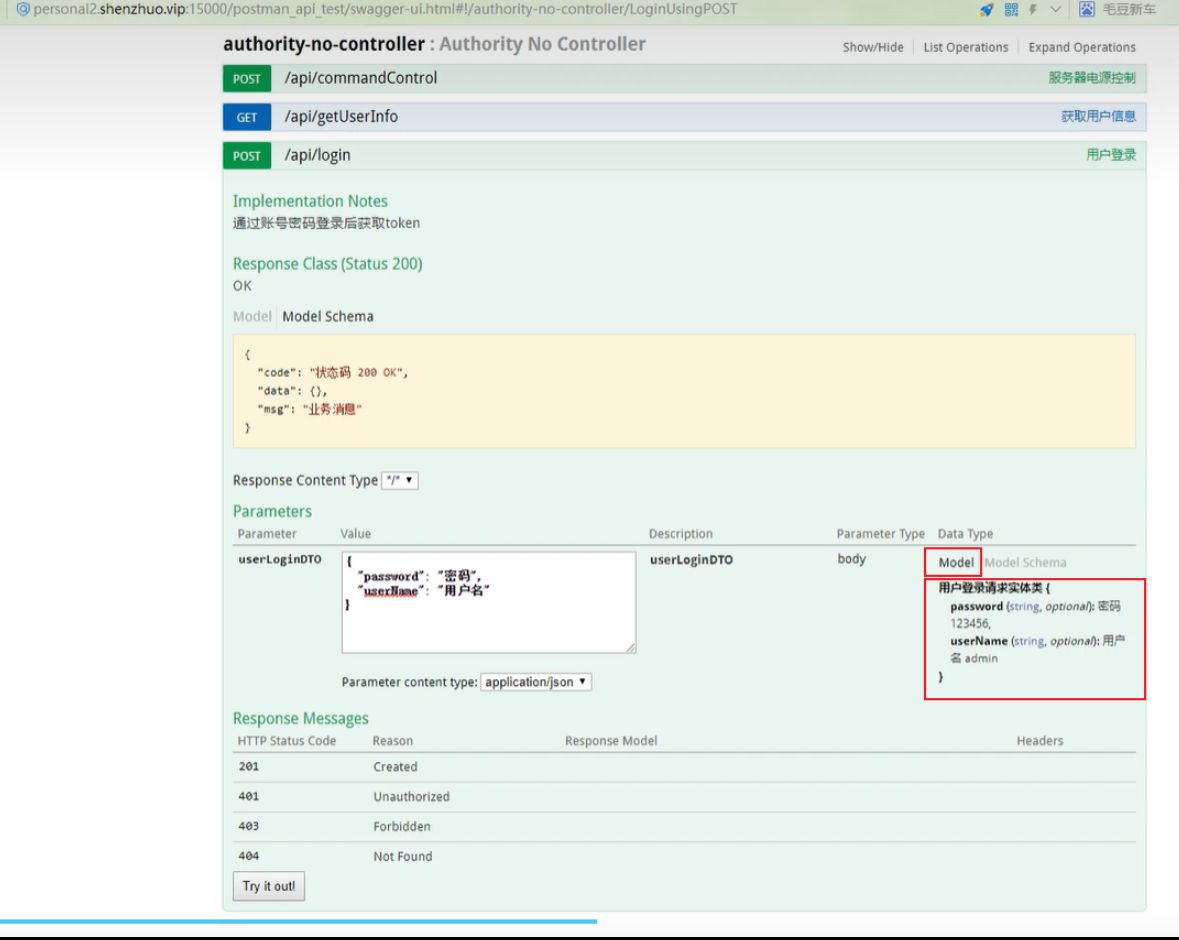Open the Response Content Type dropdown
Viewport: 1179px width, 940px height.
point(400,480)
